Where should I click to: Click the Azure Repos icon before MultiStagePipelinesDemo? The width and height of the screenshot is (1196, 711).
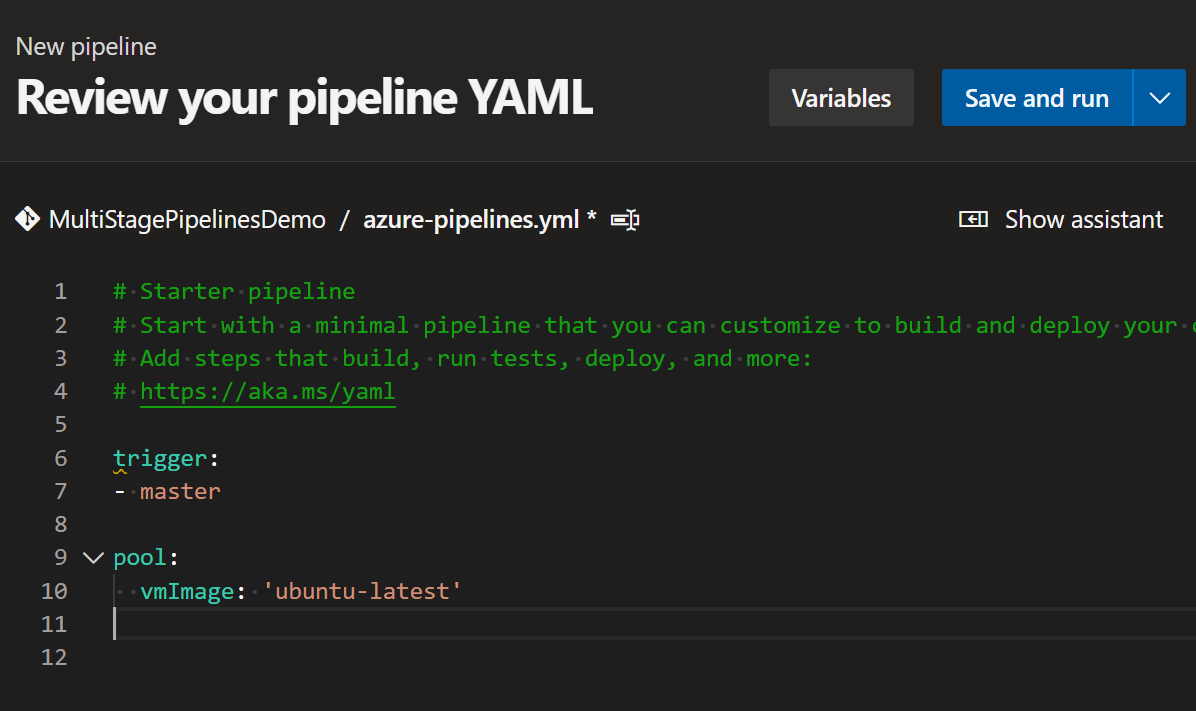[x=28, y=219]
